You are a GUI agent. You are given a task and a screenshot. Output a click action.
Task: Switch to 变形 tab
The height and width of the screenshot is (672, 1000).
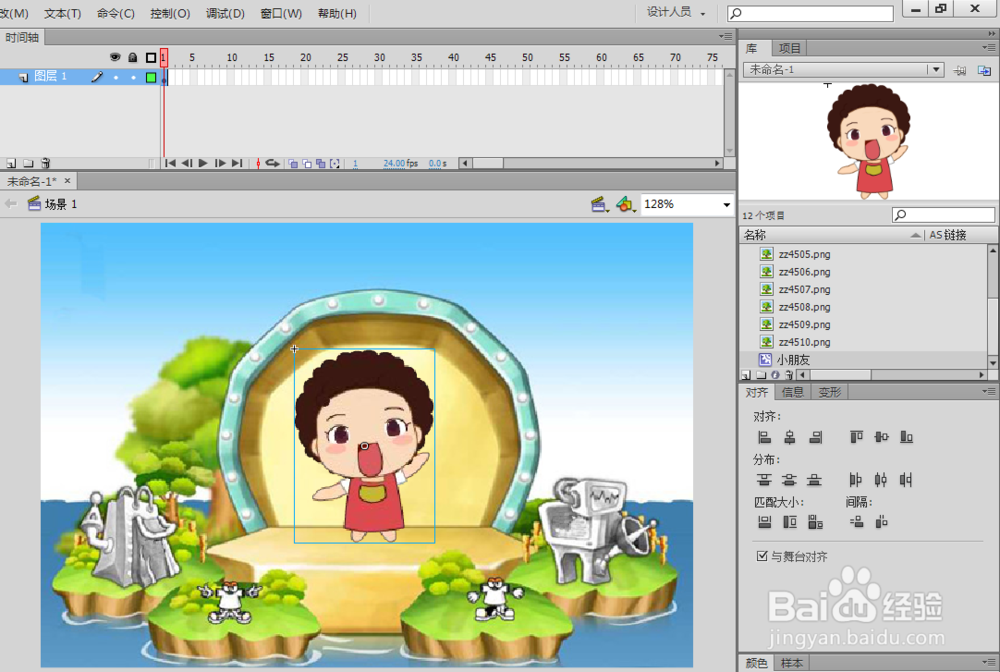pyautogui.click(x=830, y=392)
